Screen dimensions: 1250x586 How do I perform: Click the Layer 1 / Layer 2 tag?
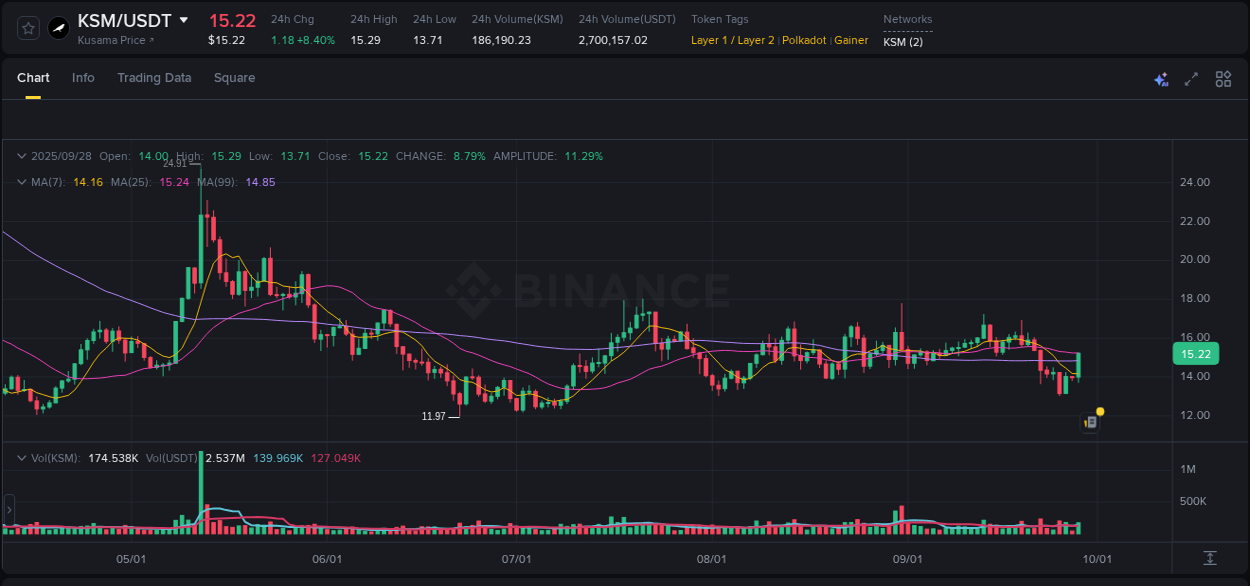(732, 40)
